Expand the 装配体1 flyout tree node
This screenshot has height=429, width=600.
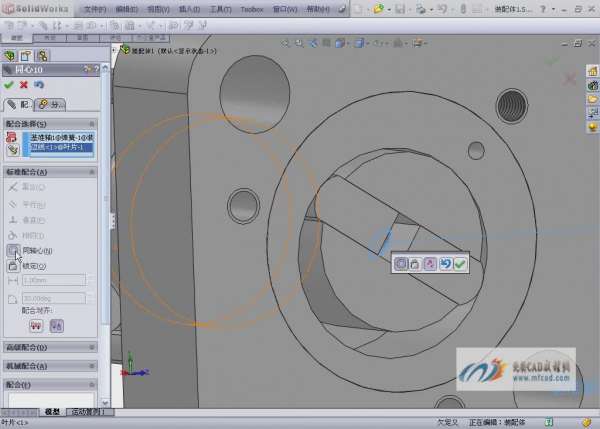pos(115,49)
